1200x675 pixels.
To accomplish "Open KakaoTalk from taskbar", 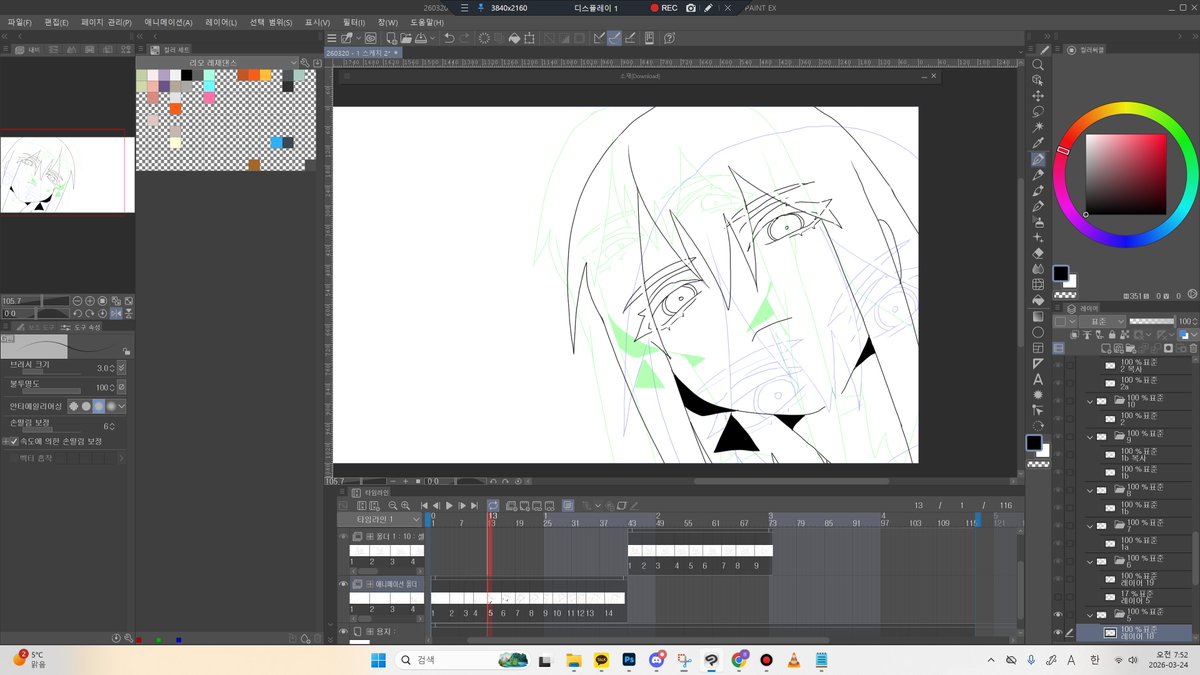I will coord(601,660).
